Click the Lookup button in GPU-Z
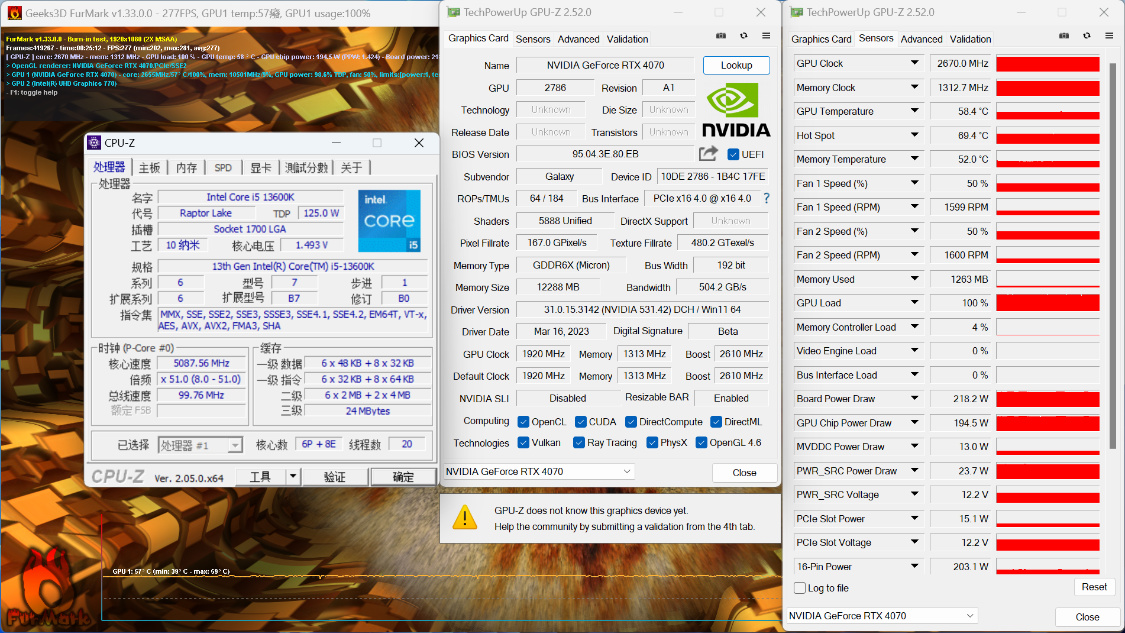 tap(736, 65)
